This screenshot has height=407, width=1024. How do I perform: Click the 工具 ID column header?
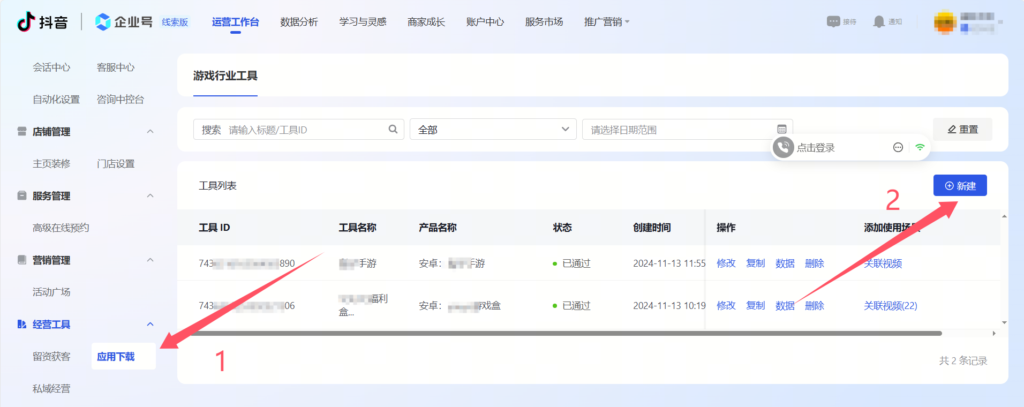(x=214, y=227)
